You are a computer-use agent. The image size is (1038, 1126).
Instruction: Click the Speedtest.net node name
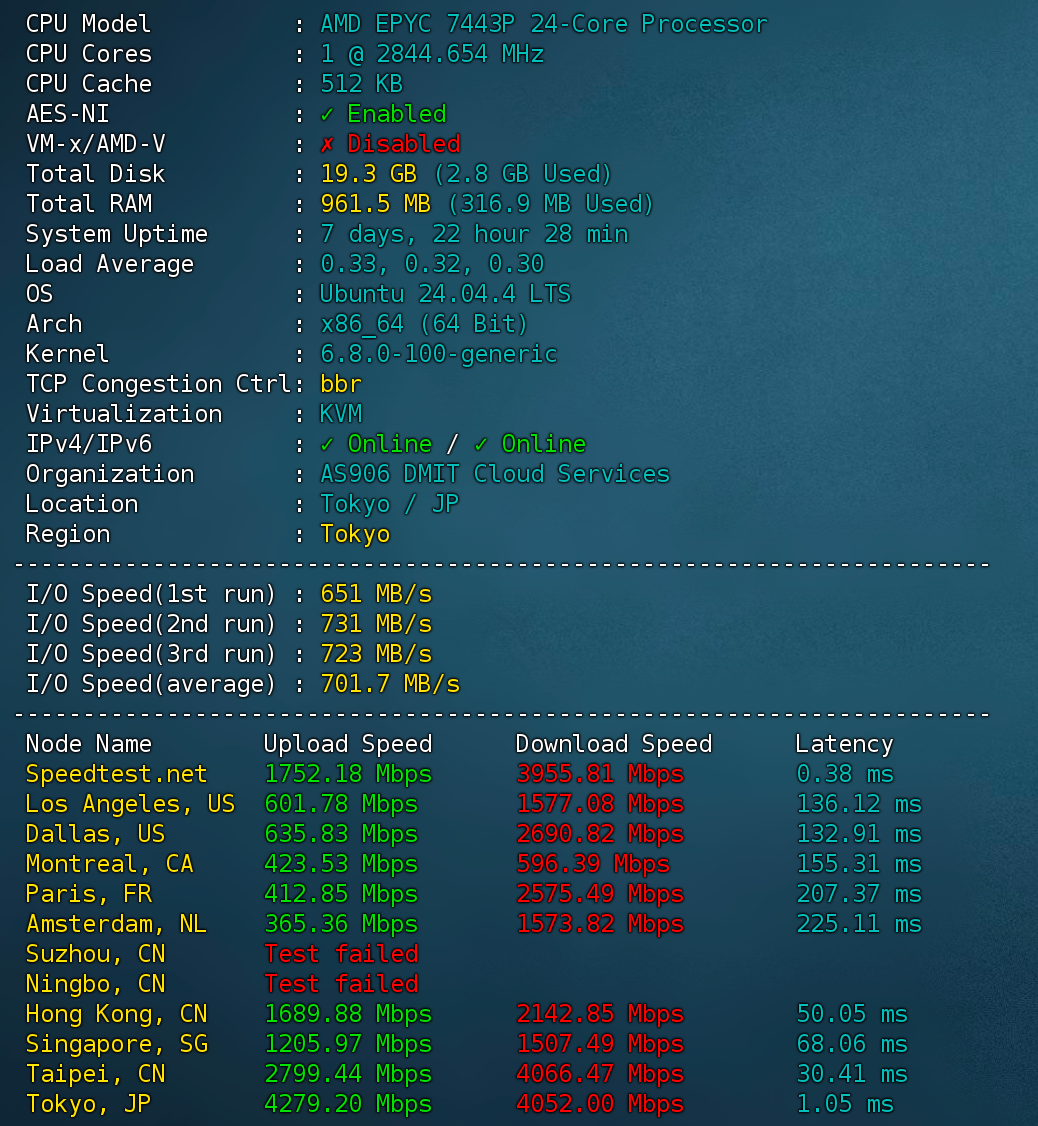coord(116,774)
